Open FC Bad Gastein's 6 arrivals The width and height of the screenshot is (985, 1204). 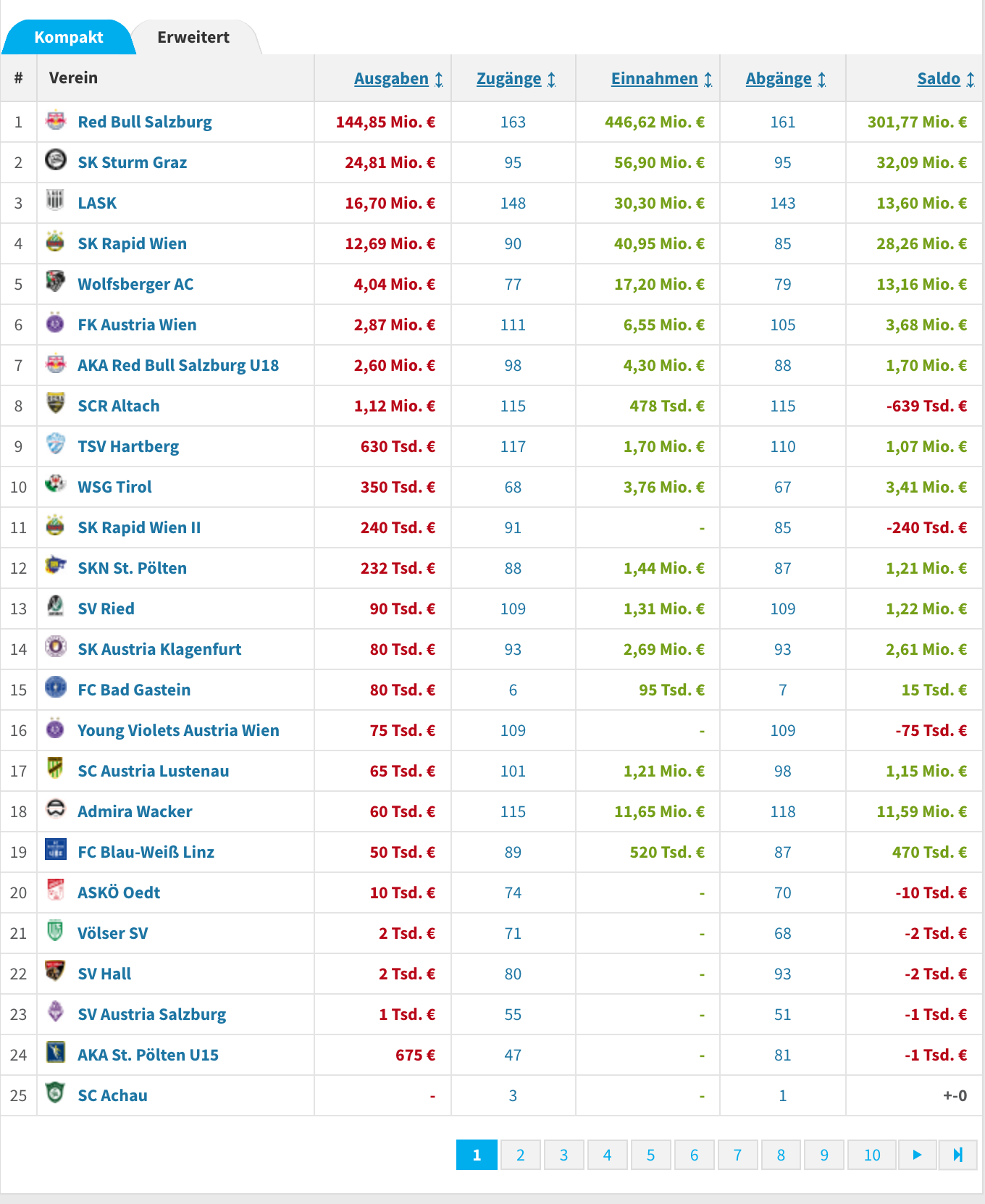[513, 690]
